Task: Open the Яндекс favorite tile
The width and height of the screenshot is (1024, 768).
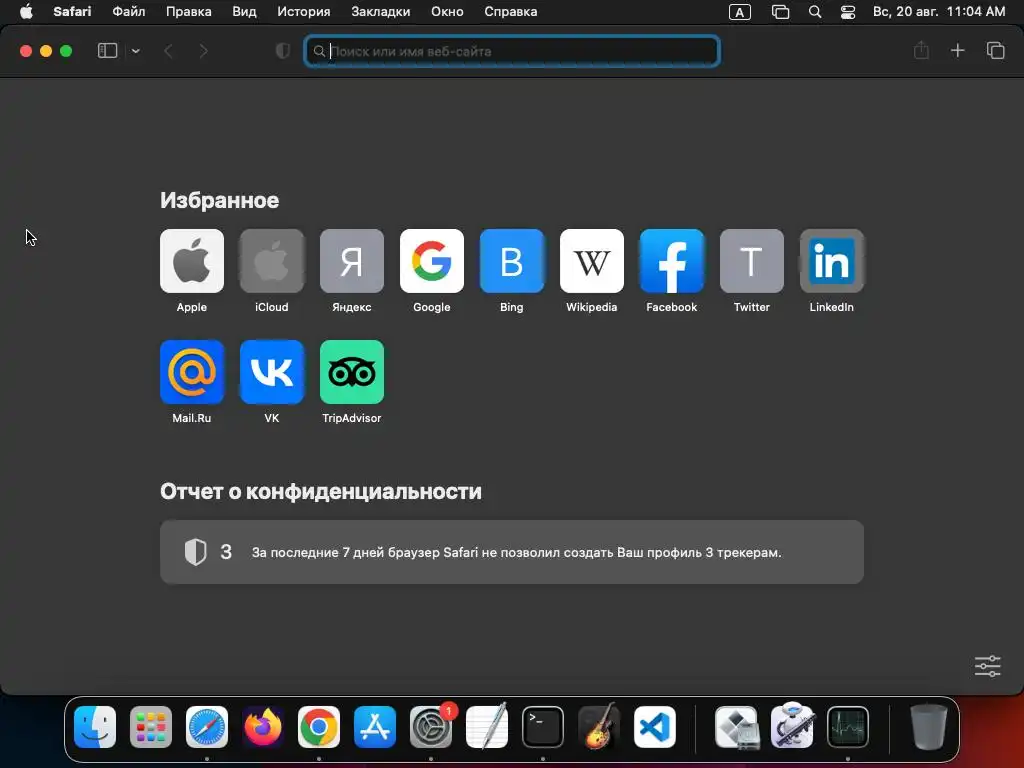Action: point(351,261)
